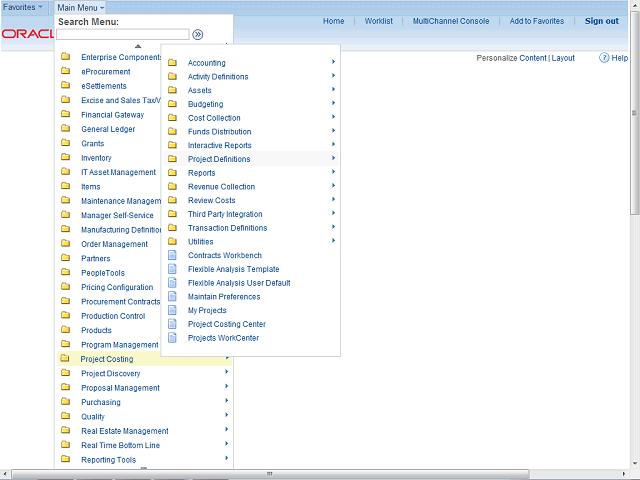The image size is (640, 480).
Task: Click the search go arrow button
Action: coord(198,34)
